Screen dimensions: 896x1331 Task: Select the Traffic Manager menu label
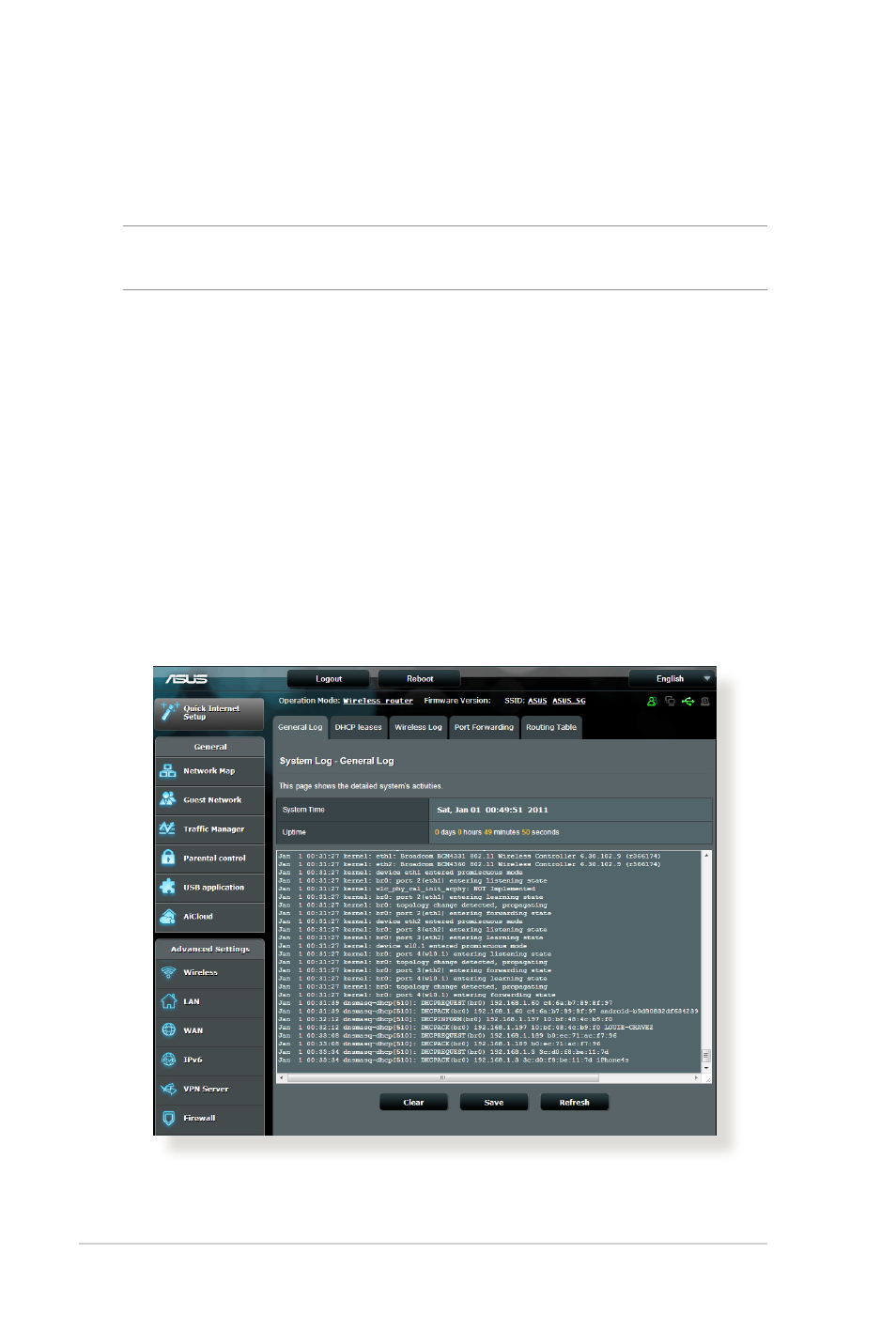pos(214,829)
